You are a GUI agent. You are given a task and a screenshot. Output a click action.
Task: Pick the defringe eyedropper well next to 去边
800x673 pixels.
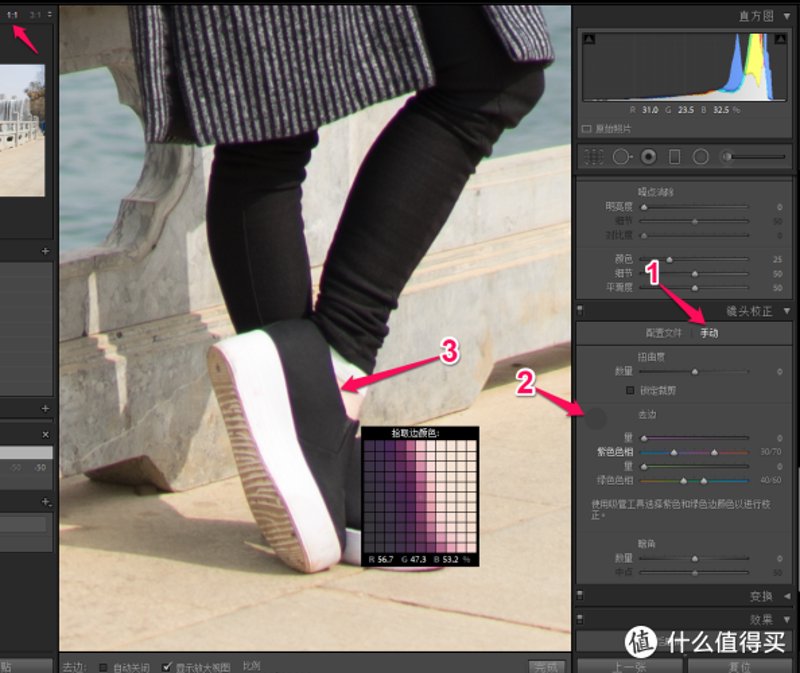[x=594, y=418]
